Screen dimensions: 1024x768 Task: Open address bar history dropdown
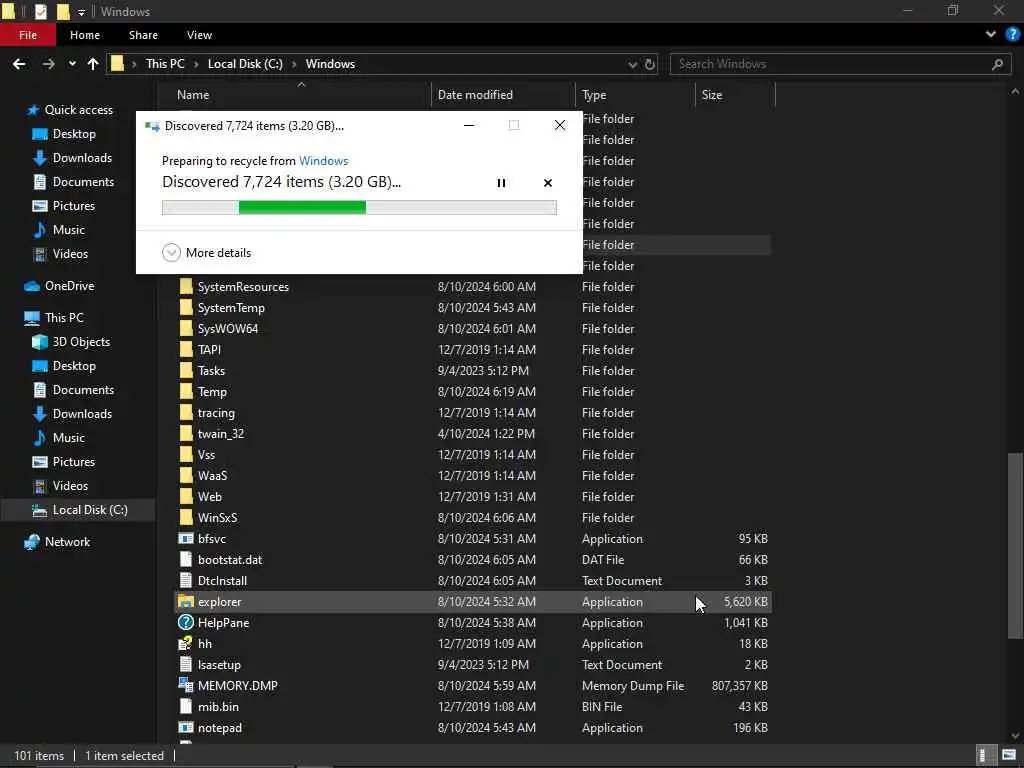click(632, 65)
